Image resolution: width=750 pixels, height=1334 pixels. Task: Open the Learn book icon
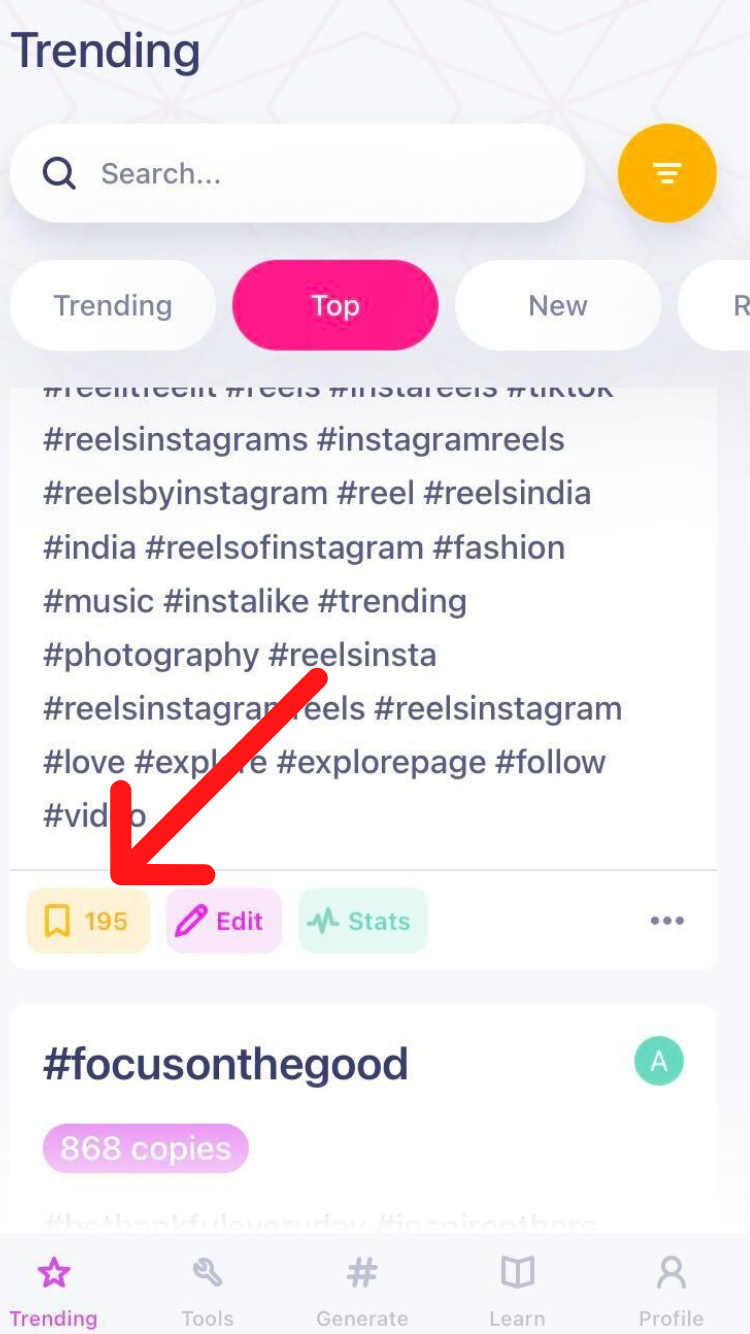tap(517, 1289)
